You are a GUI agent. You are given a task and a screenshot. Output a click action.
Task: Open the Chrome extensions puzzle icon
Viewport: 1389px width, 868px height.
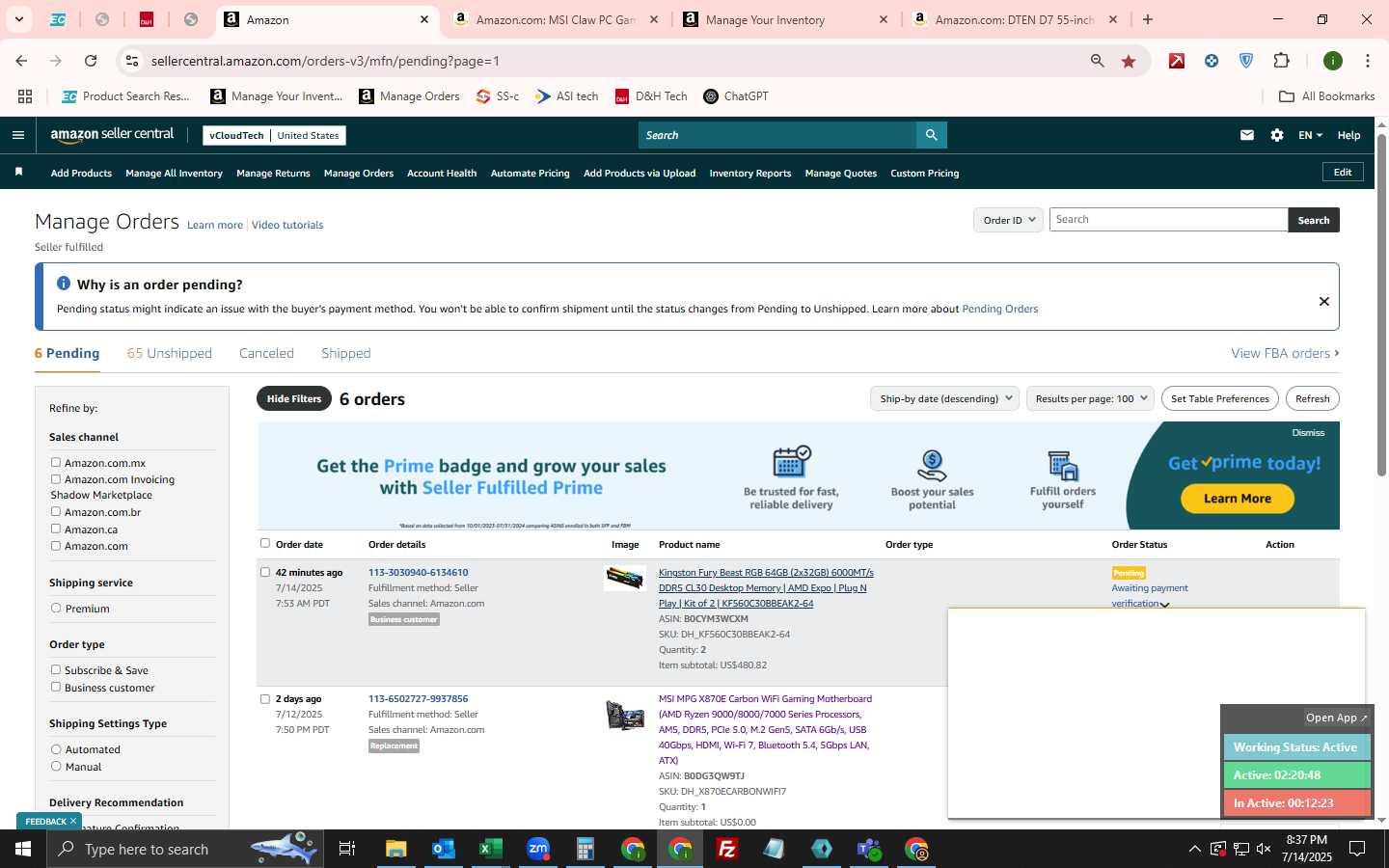(x=1281, y=61)
